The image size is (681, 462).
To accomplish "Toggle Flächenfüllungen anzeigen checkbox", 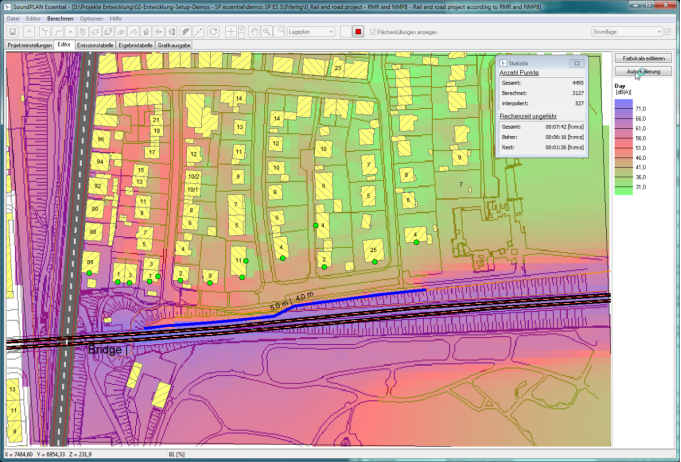I will pos(373,32).
